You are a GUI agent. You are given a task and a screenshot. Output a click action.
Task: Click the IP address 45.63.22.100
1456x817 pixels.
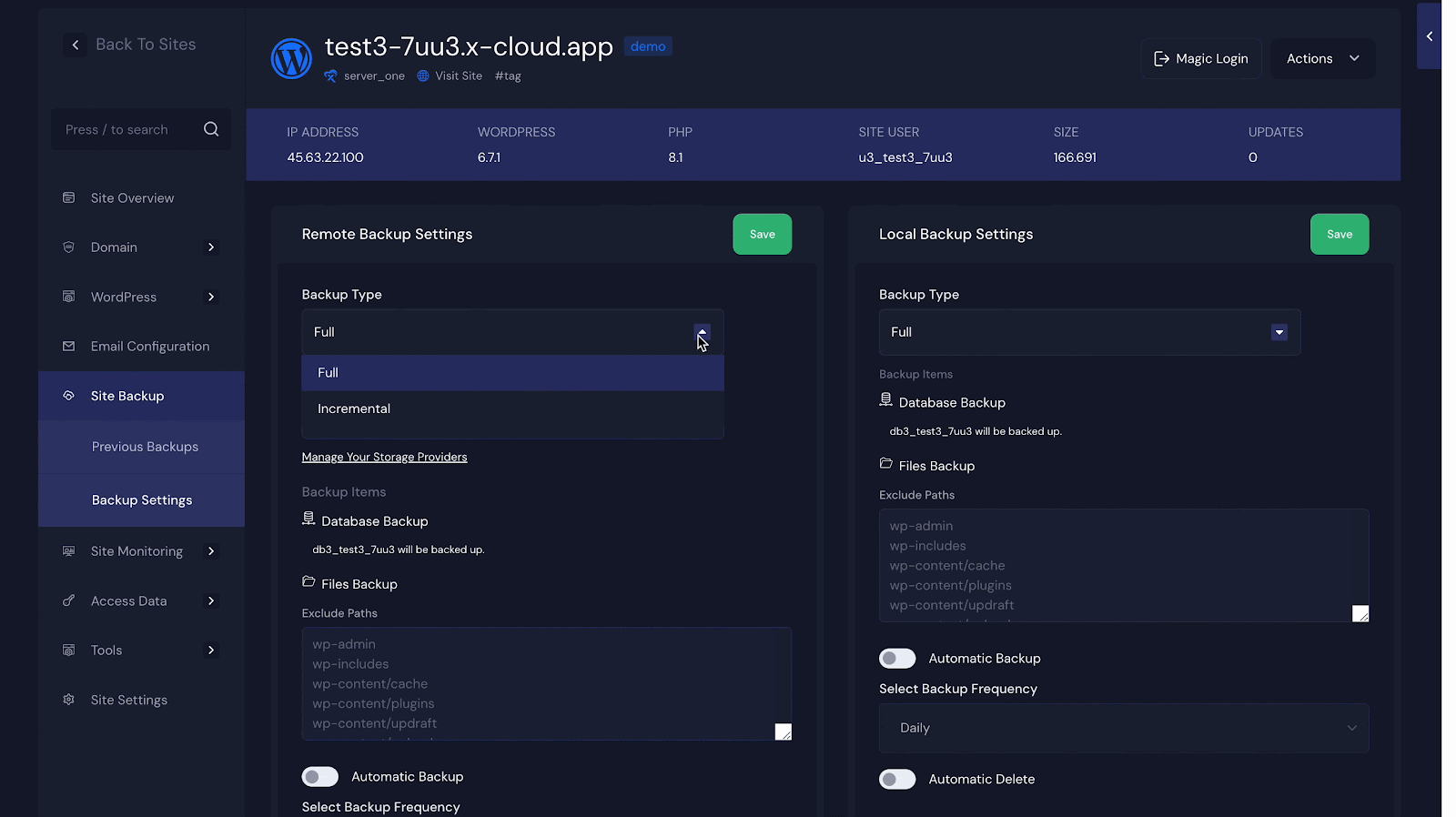(x=325, y=157)
